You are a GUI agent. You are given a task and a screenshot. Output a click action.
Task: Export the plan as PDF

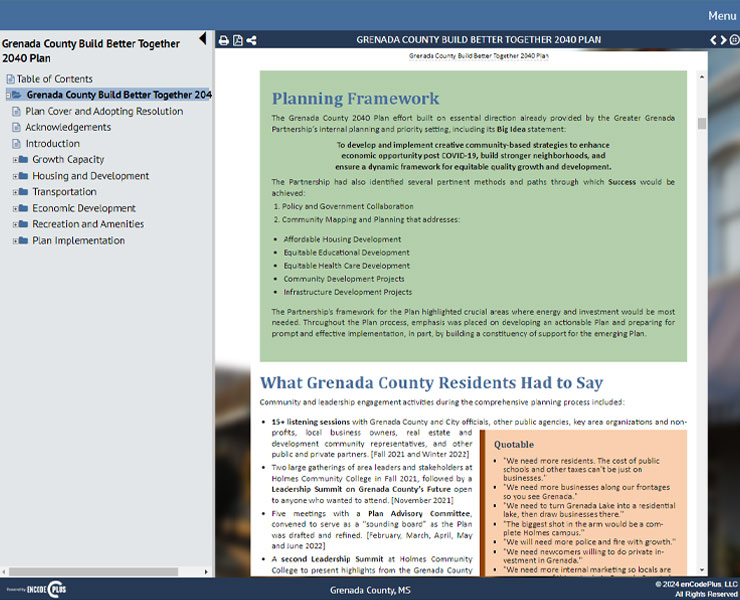[x=238, y=41]
